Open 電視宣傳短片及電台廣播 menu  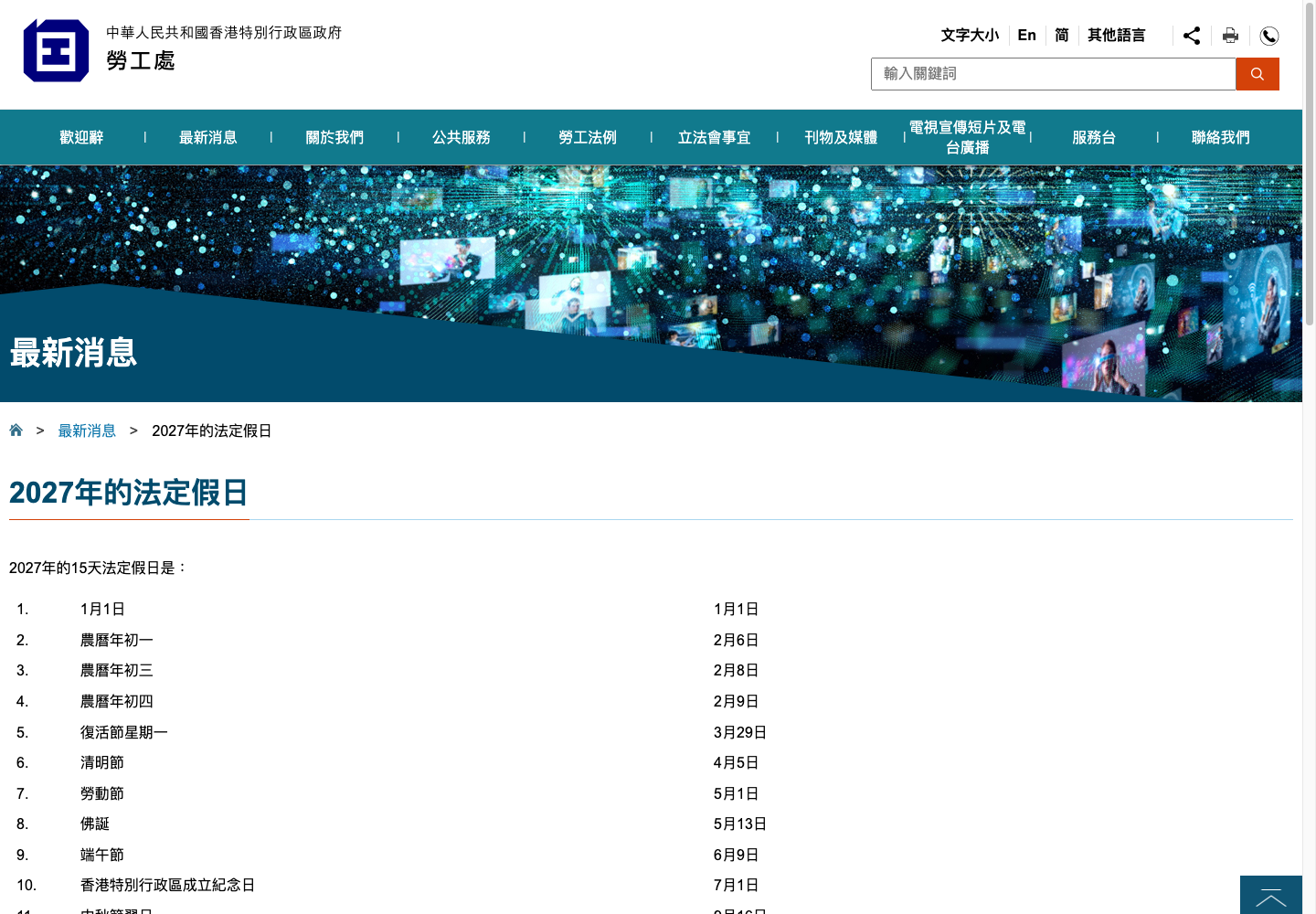968,137
